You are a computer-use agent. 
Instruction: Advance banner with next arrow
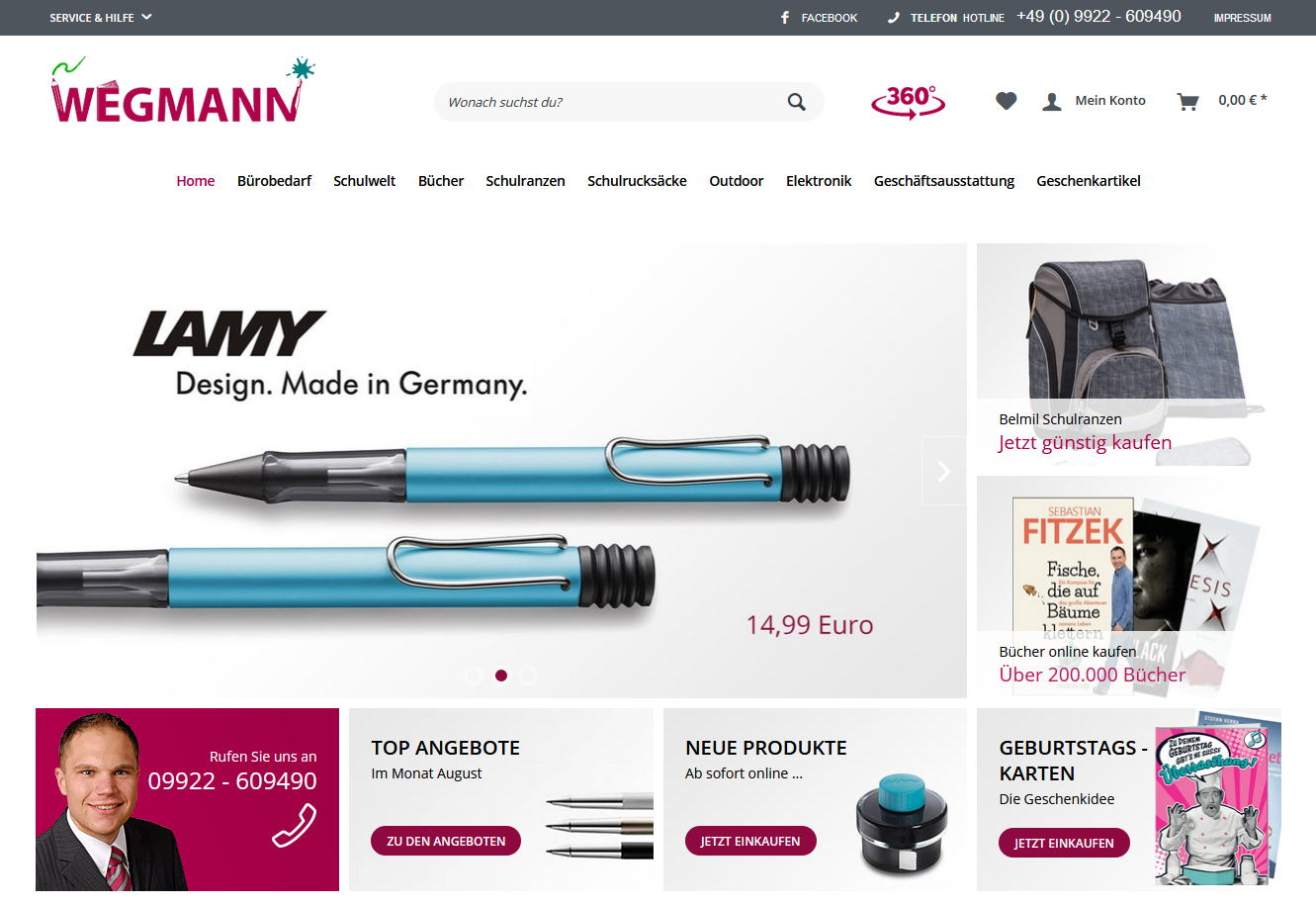tap(943, 471)
